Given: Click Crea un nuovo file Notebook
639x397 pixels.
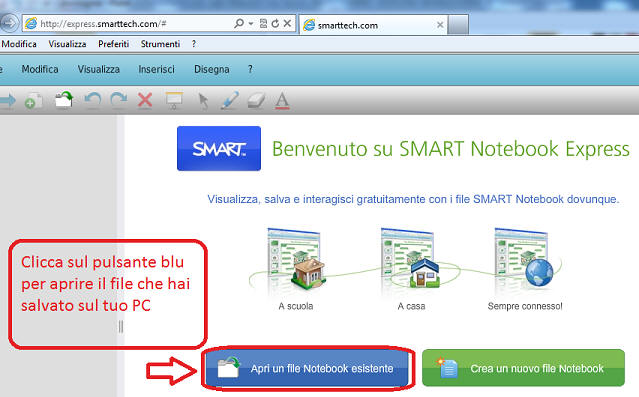Looking at the screenshot, I should coord(523,368).
